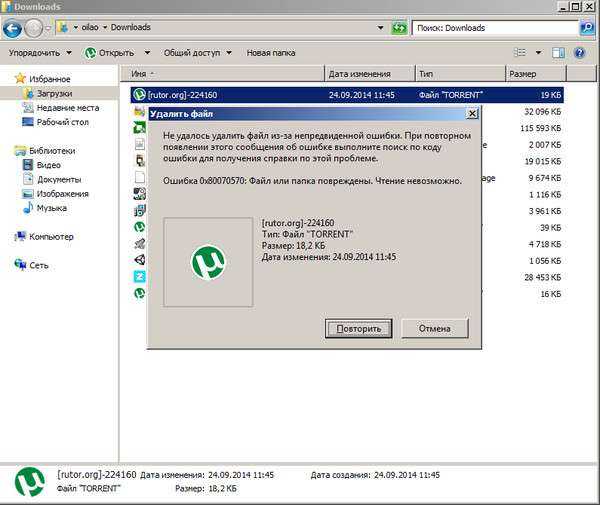Sort by the Тип column header
The width and height of the screenshot is (600, 505).
(461, 74)
